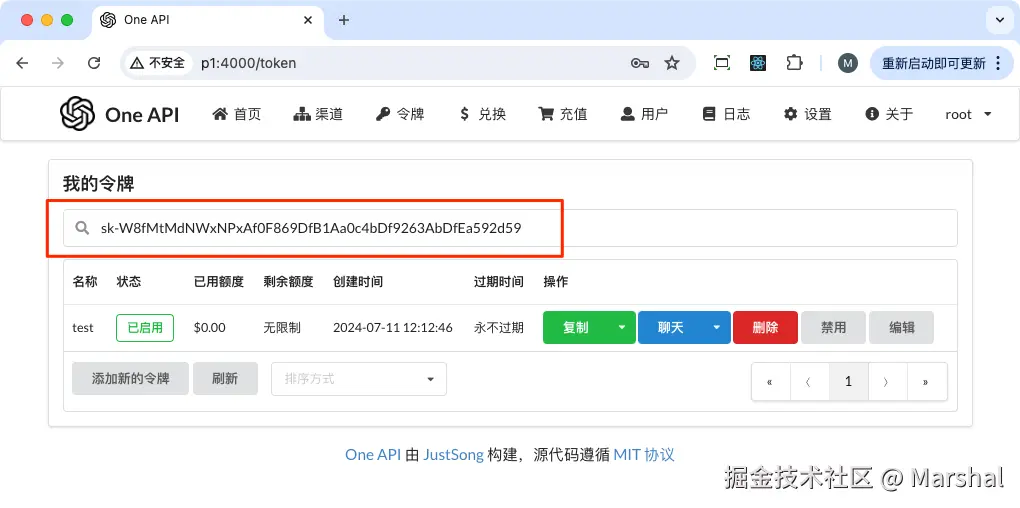Viewport: 1020px width, 508px height.
Task: Expand the 聊天 button dropdown arrow
Action: pos(718,327)
